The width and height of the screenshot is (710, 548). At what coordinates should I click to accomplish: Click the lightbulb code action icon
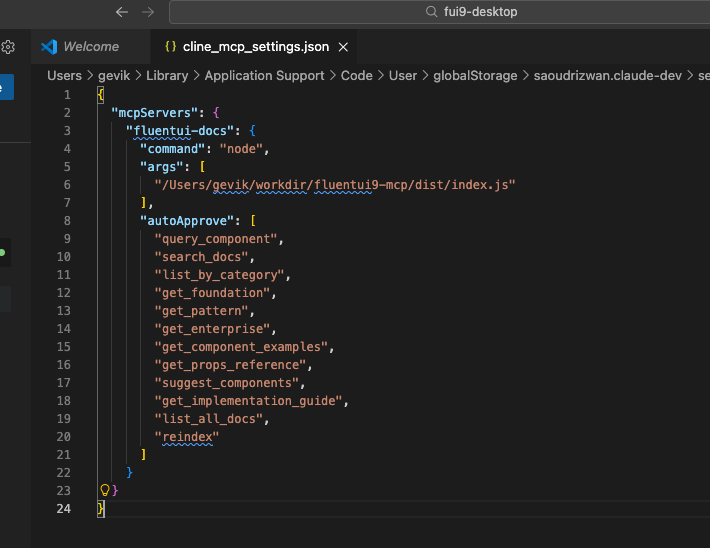coord(105,490)
